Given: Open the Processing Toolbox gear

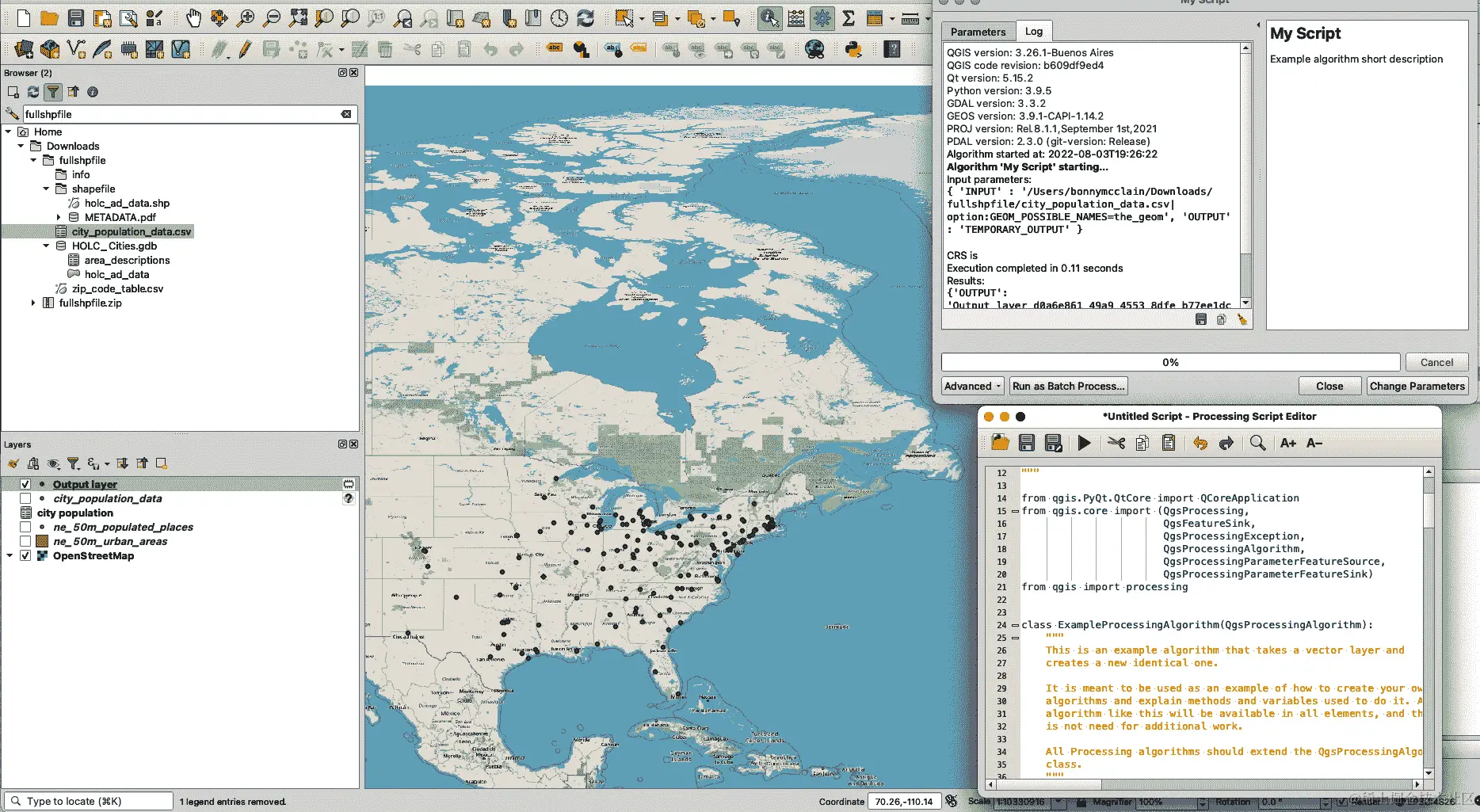Looking at the screenshot, I should 822,18.
